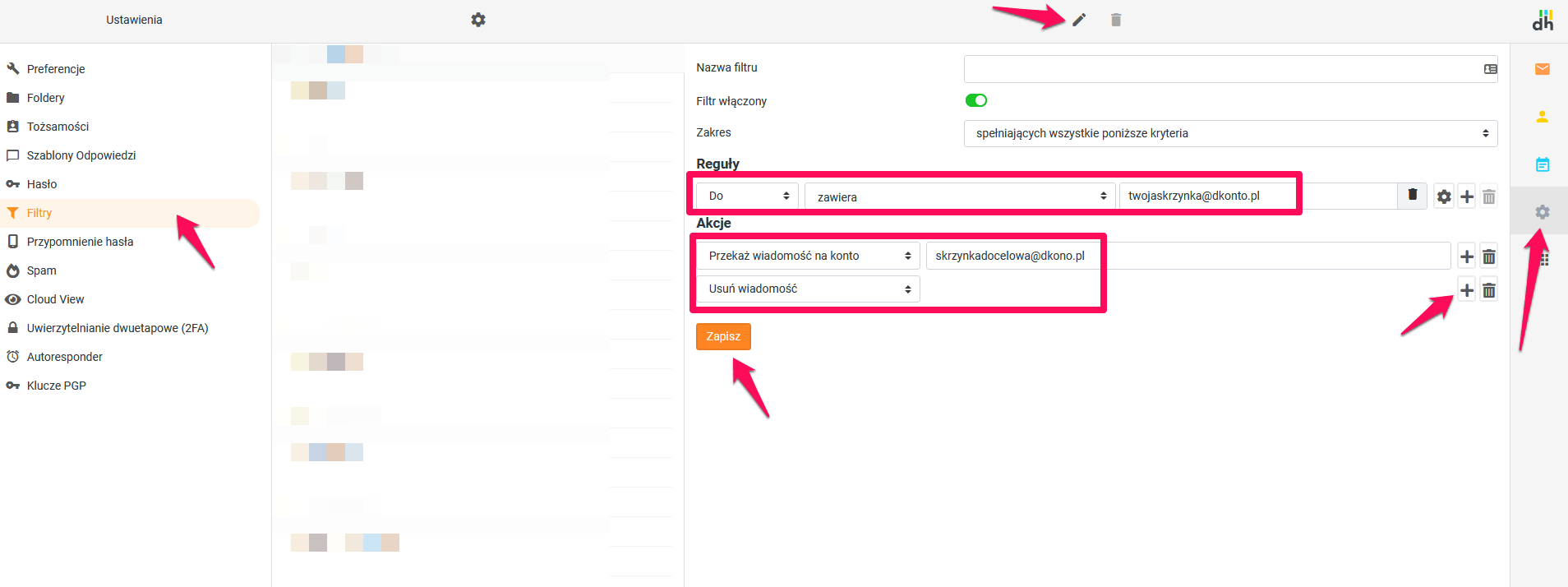The height and width of the screenshot is (587, 1568).
Task: Open the 'Usuń wiadomość' action dropdown
Action: tap(808, 289)
